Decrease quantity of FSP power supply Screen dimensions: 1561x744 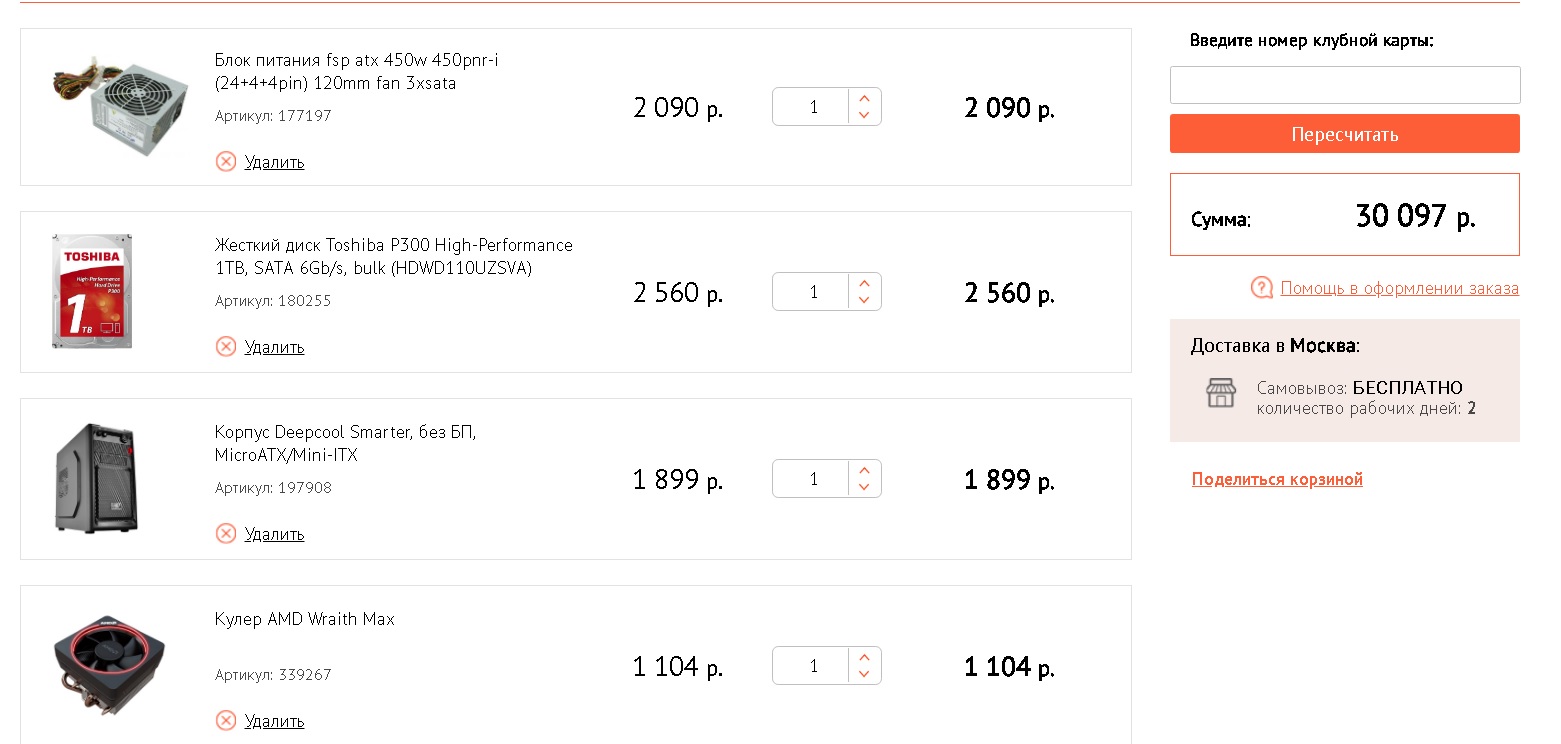[x=864, y=116]
